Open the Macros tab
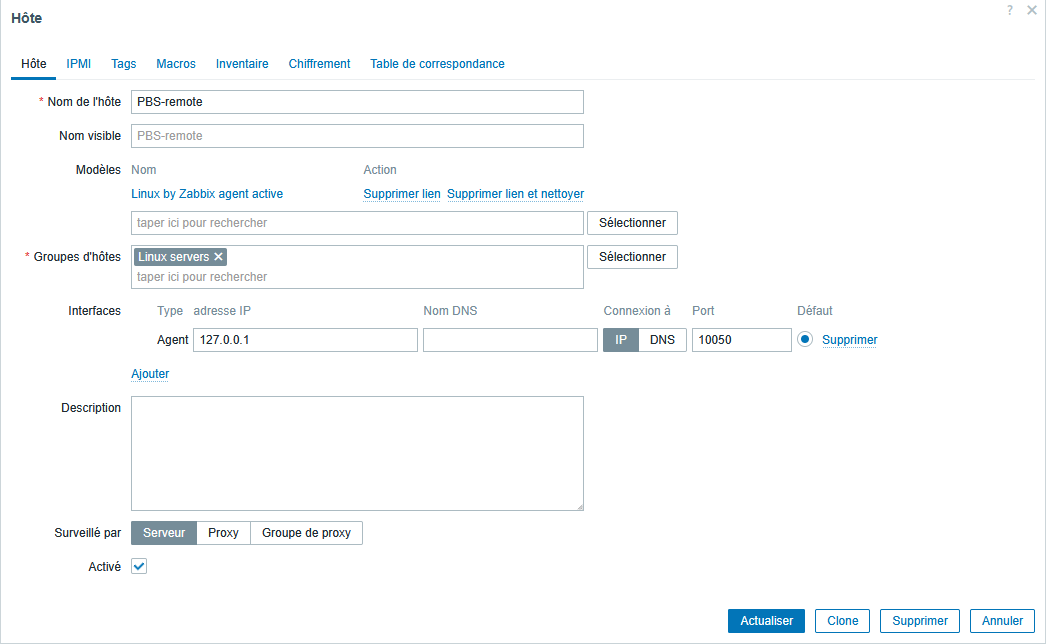The image size is (1046, 644). tap(175, 63)
